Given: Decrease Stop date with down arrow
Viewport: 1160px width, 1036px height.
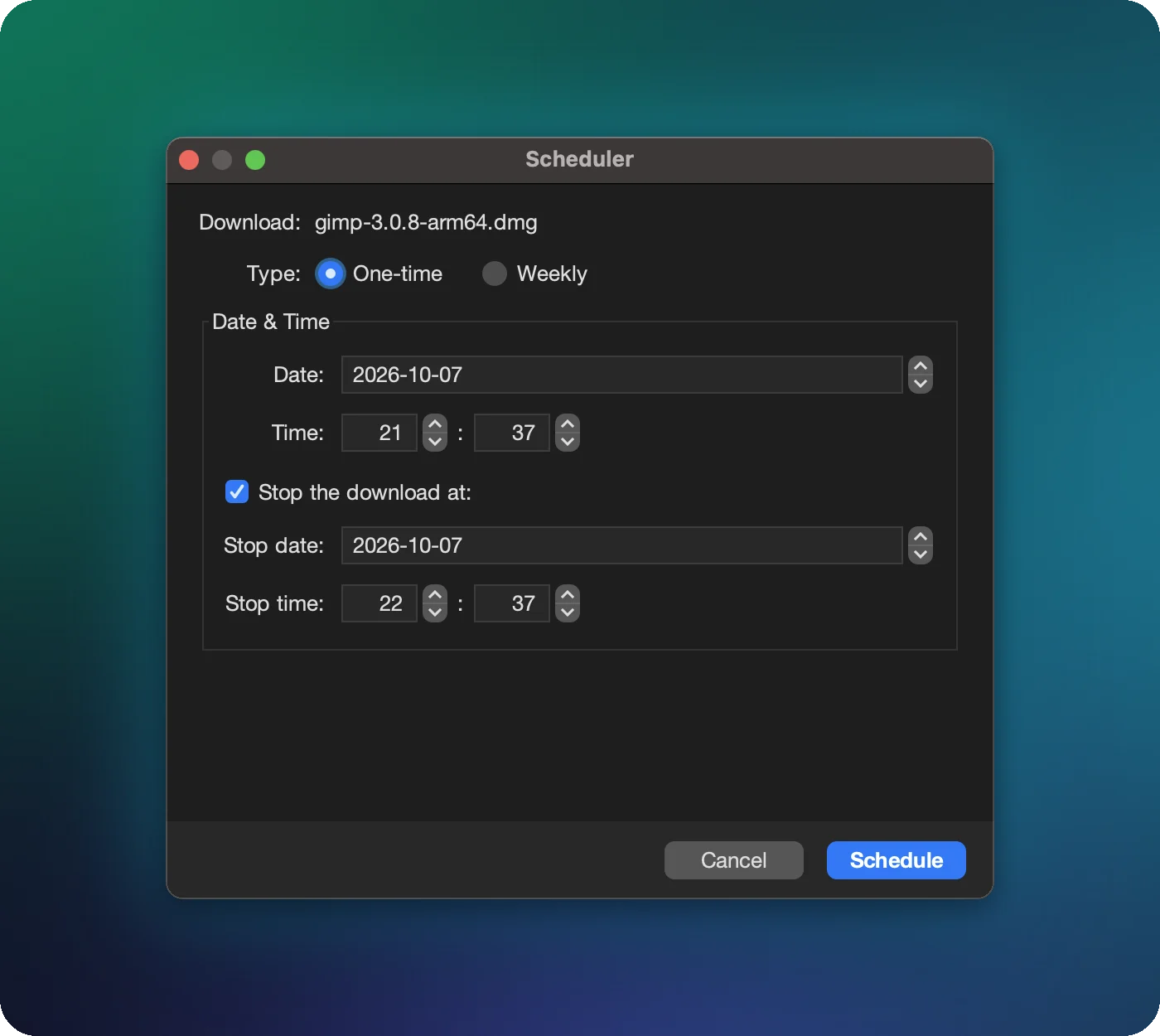Looking at the screenshot, I should 921,554.
